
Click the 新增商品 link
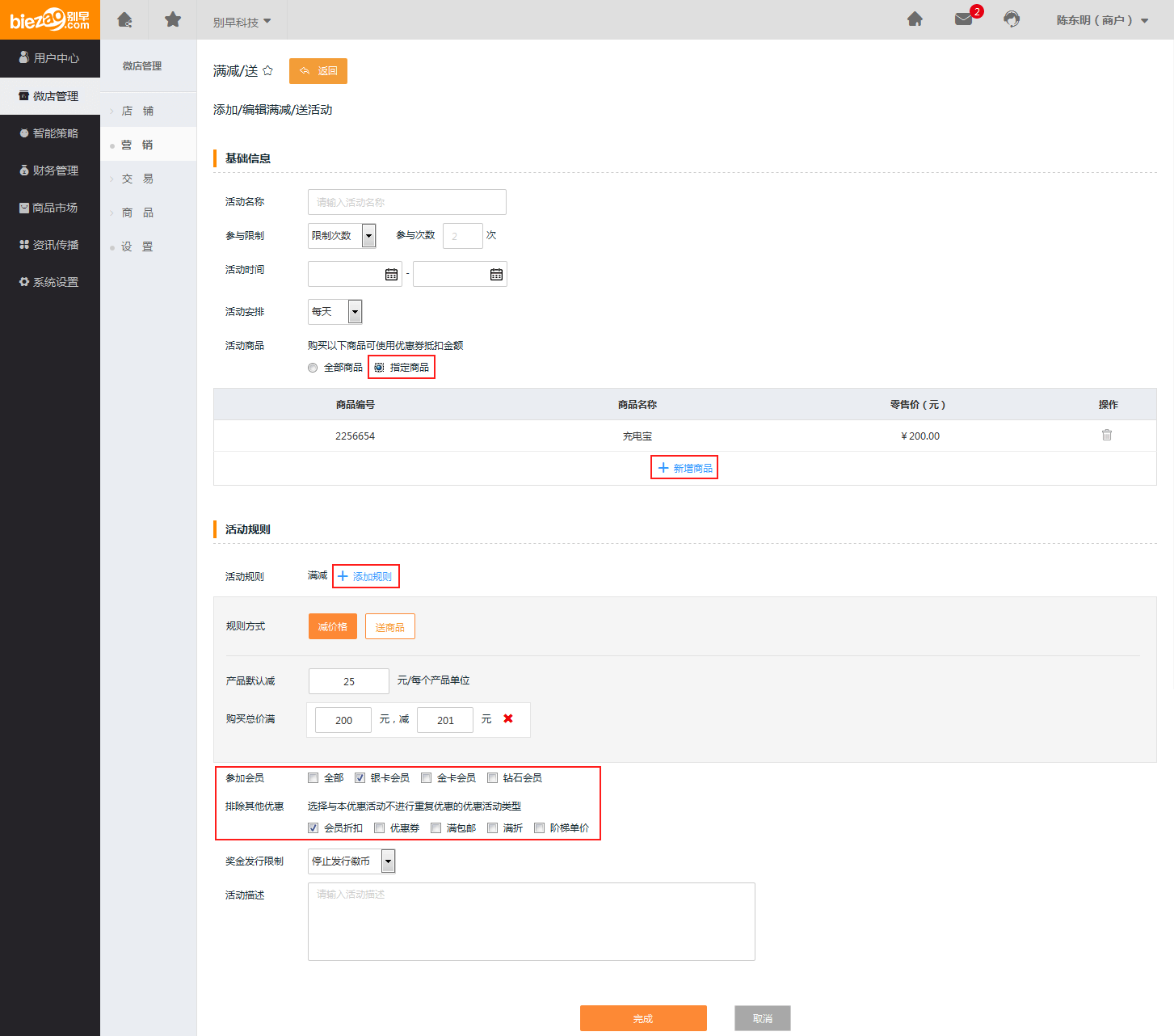pyautogui.click(x=684, y=468)
